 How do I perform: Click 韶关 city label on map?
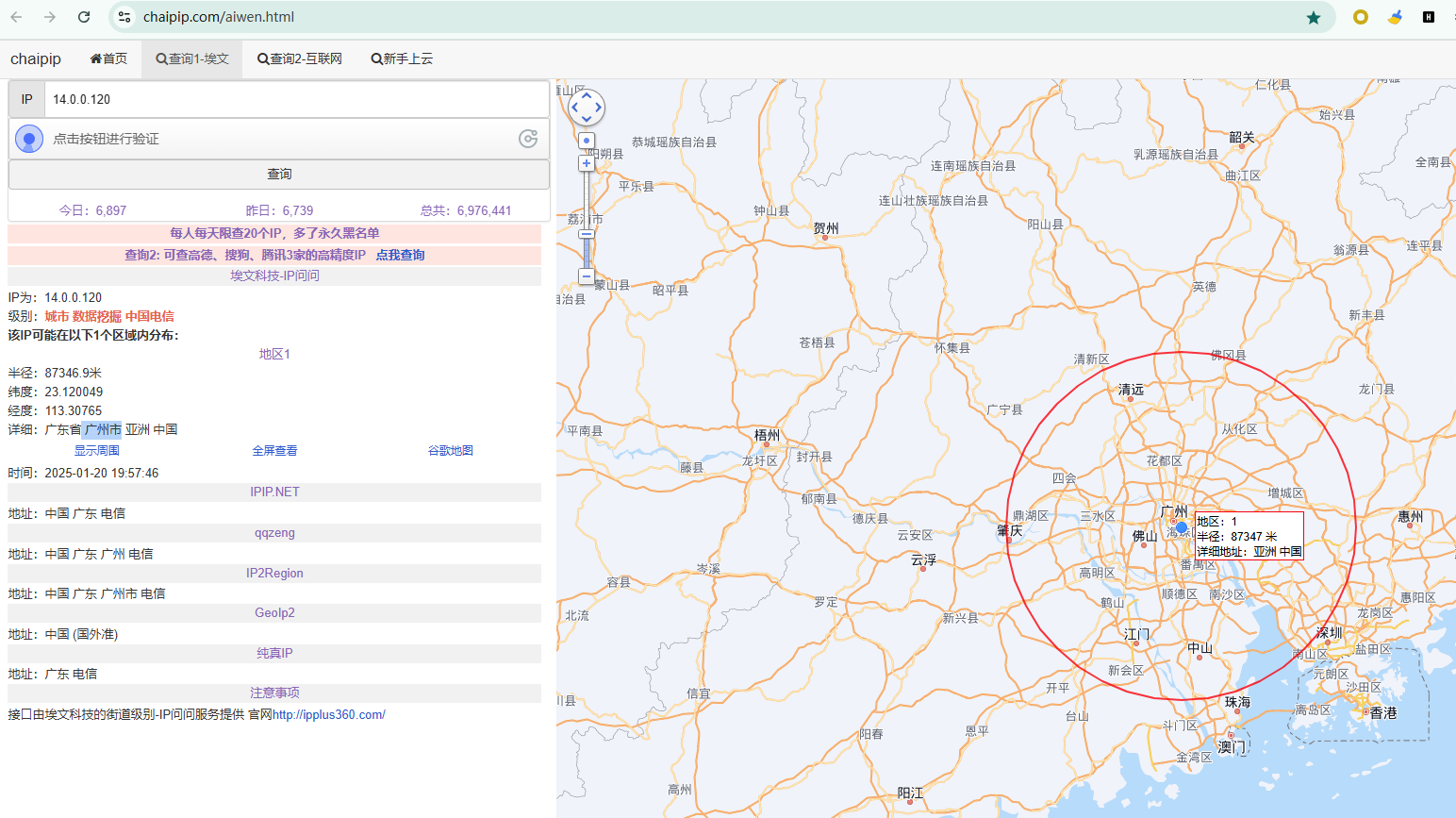(1242, 137)
